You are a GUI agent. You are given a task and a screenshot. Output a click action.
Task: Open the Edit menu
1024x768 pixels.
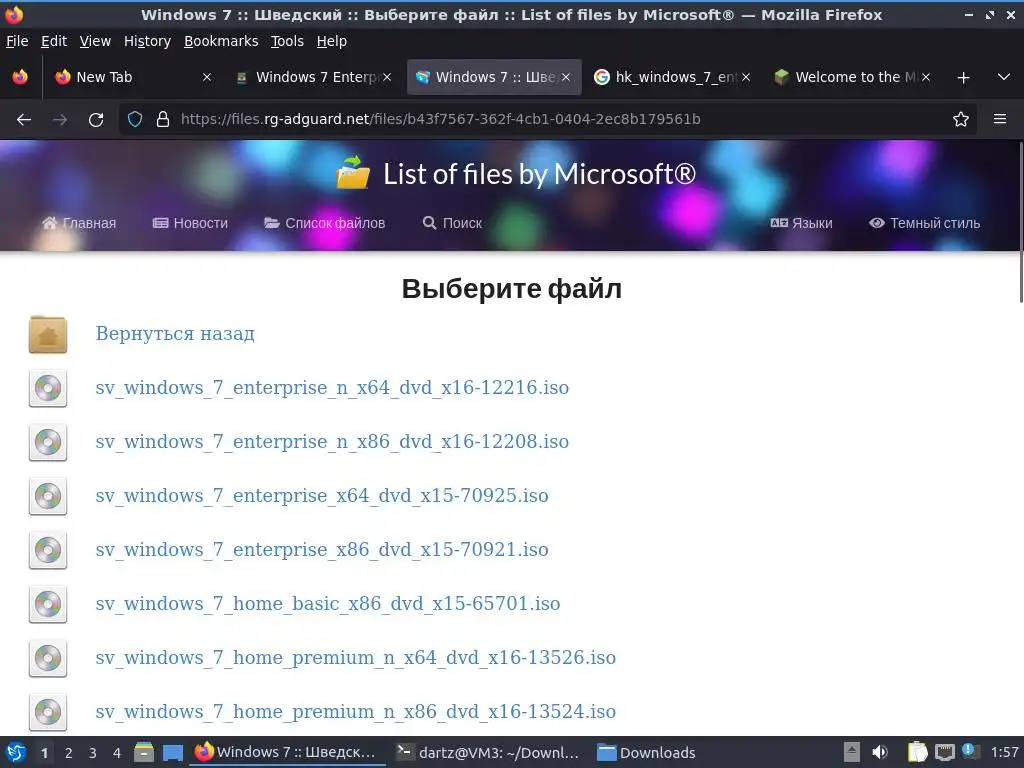coord(54,41)
